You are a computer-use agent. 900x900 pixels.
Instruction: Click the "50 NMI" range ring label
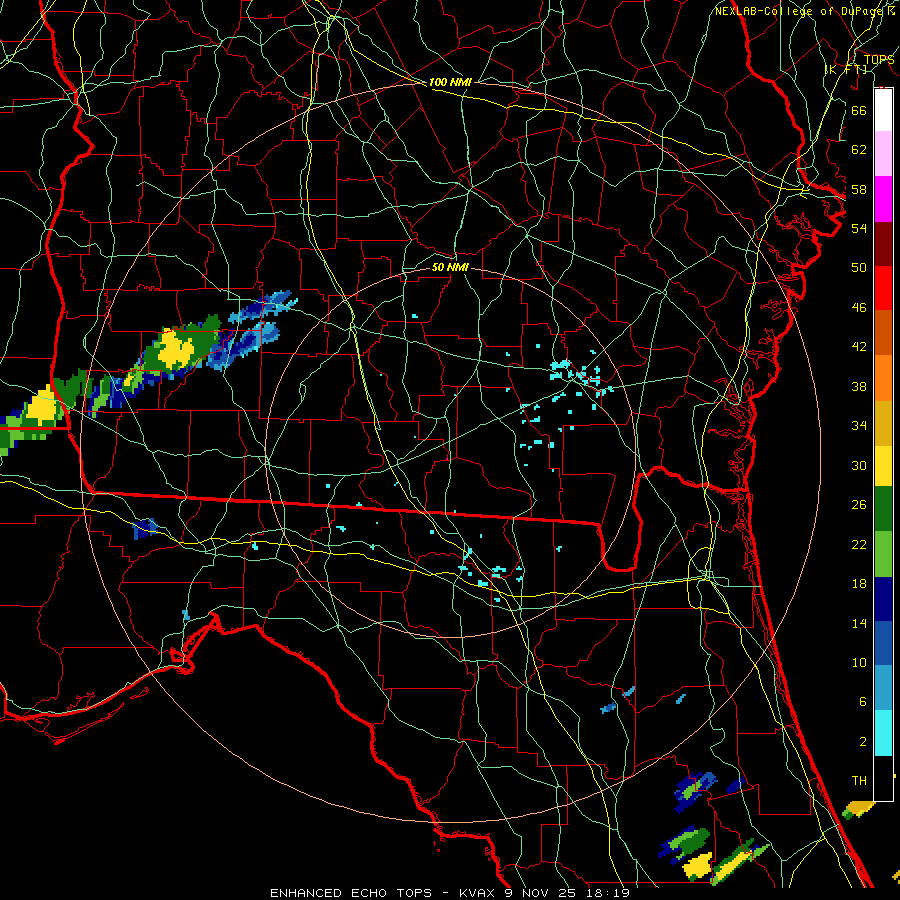[450, 267]
